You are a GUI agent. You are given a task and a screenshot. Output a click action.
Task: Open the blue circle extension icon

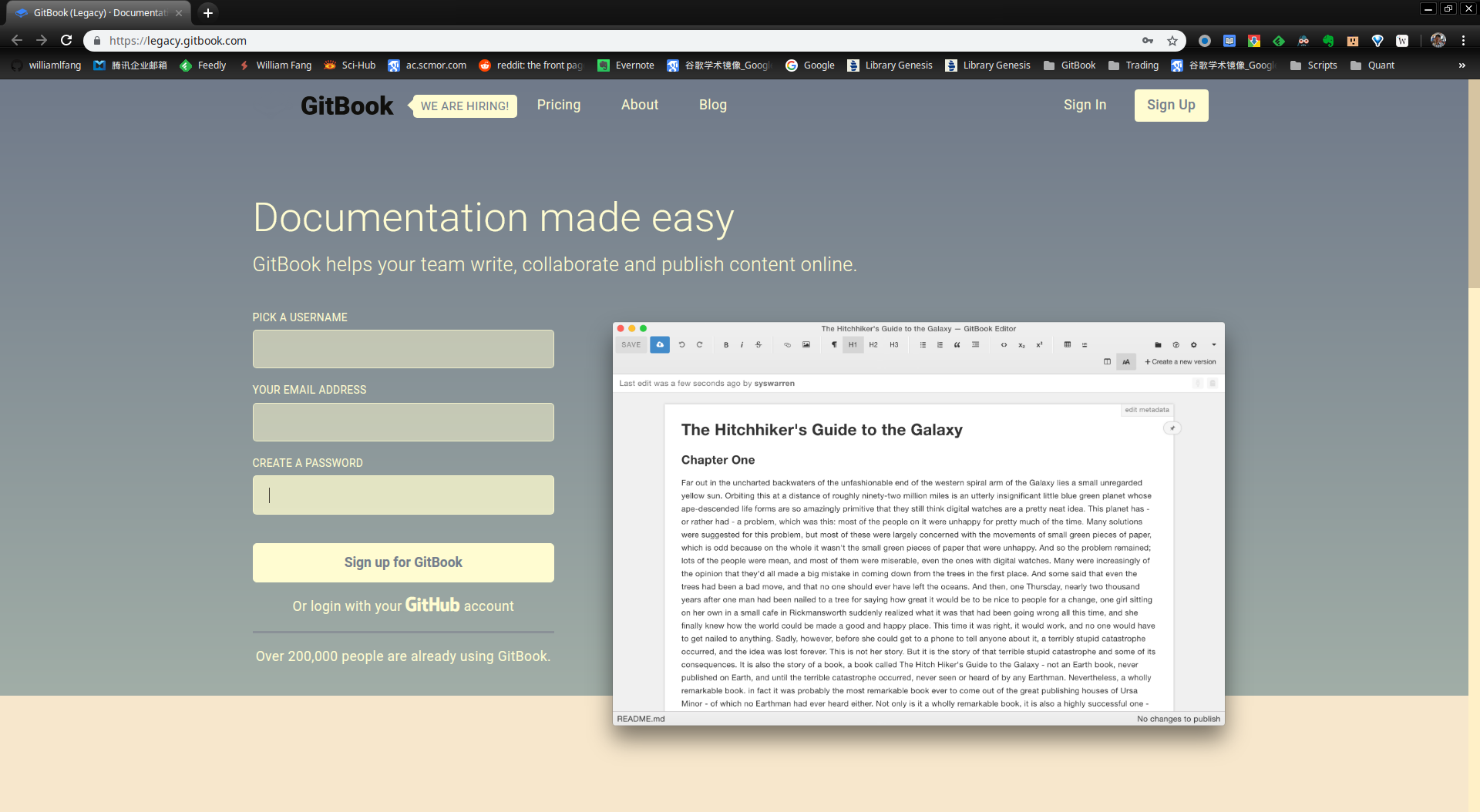coord(1205,41)
